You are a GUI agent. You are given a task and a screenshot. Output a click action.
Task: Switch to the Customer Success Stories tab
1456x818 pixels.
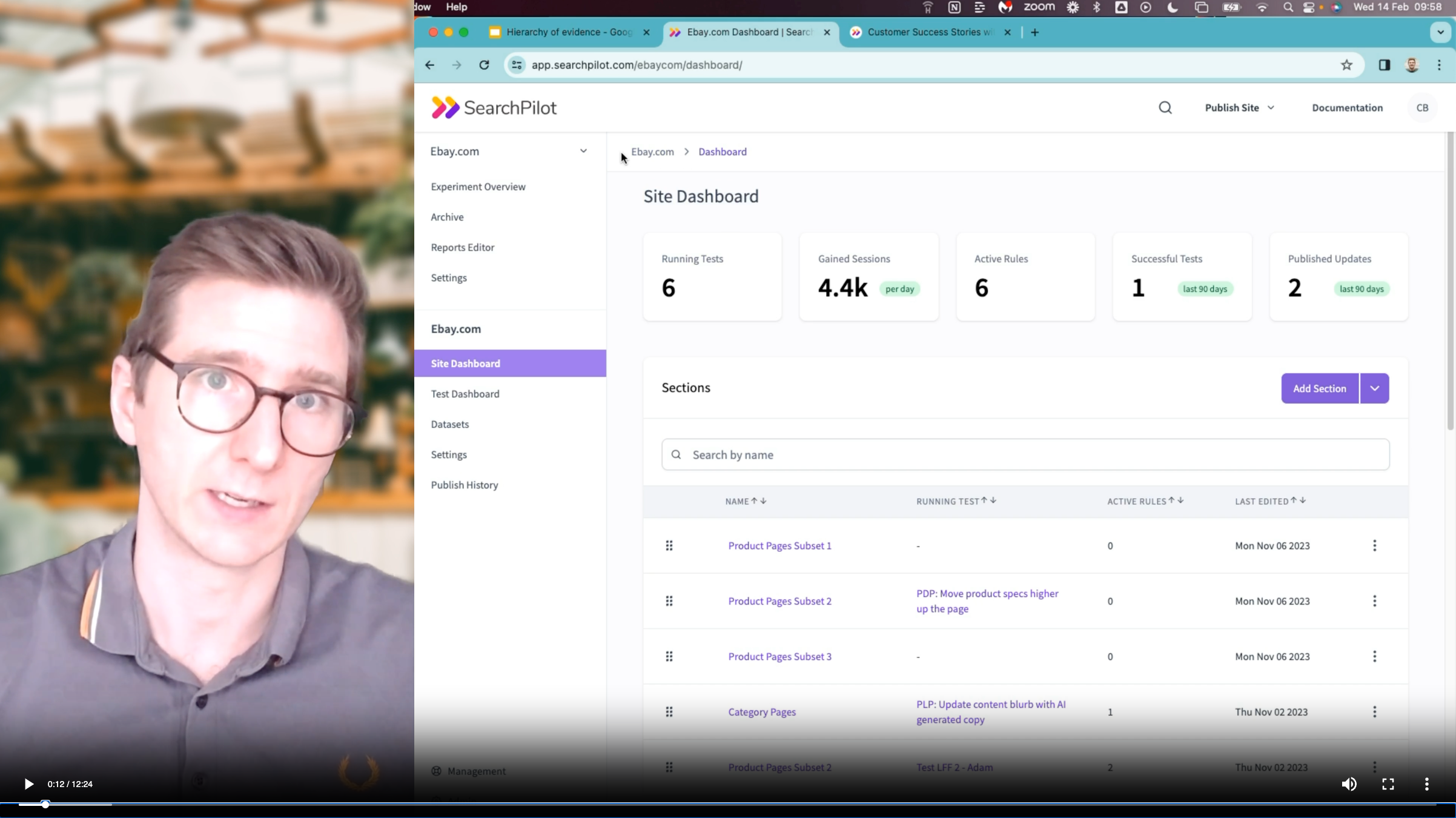pyautogui.click(x=927, y=32)
